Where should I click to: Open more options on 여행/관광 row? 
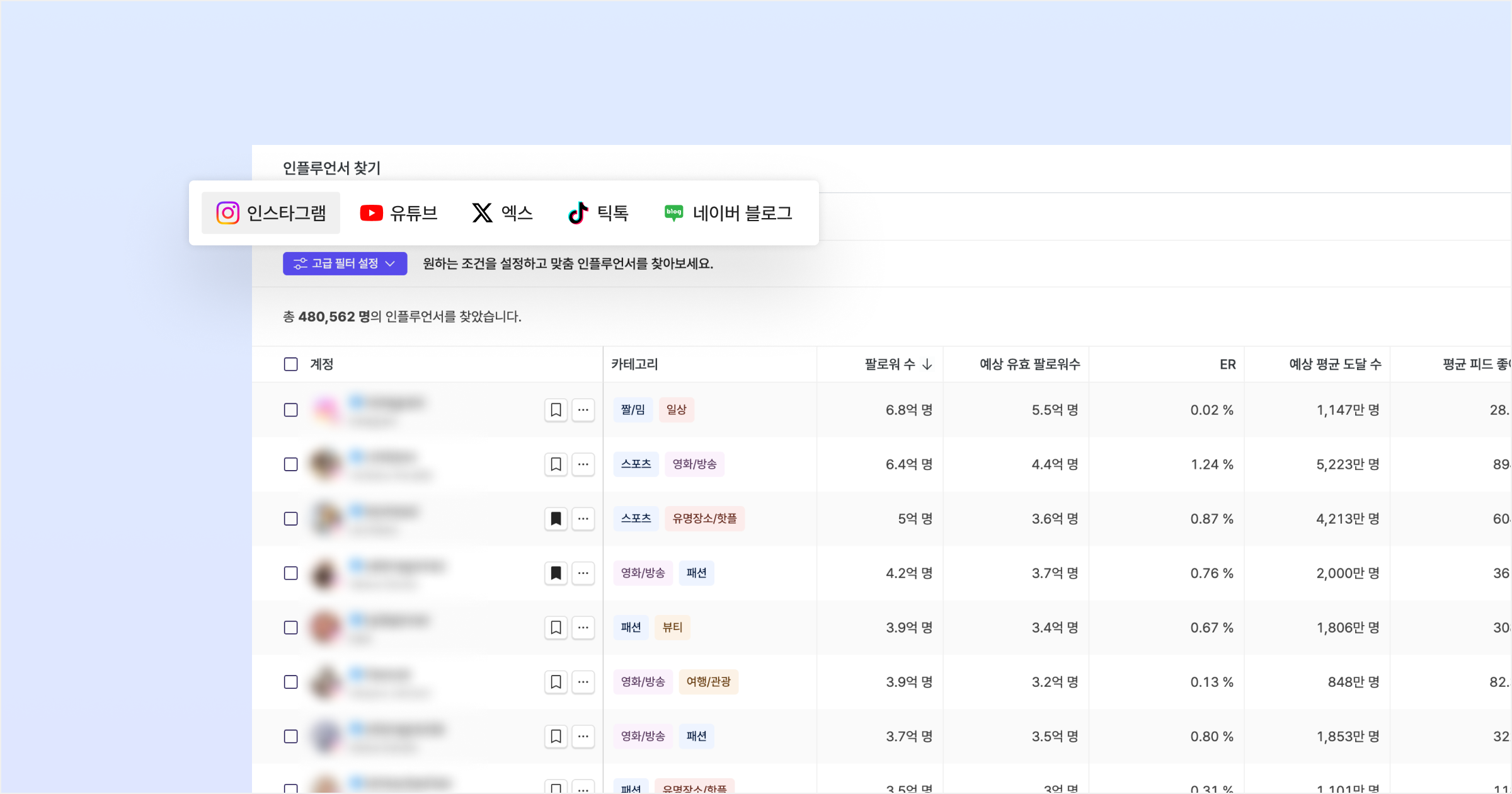583,682
